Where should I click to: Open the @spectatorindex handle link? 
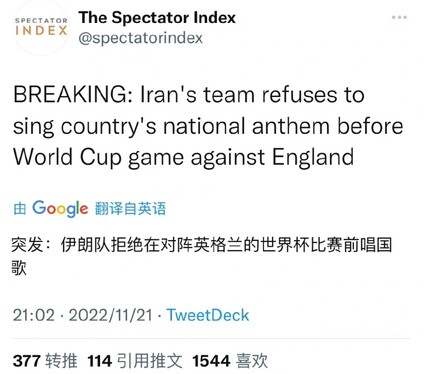click(x=140, y=38)
